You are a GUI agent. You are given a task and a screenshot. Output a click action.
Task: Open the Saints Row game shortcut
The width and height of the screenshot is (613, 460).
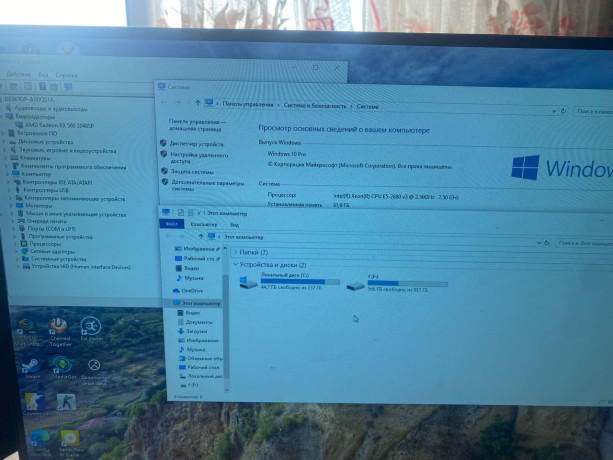(70, 442)
